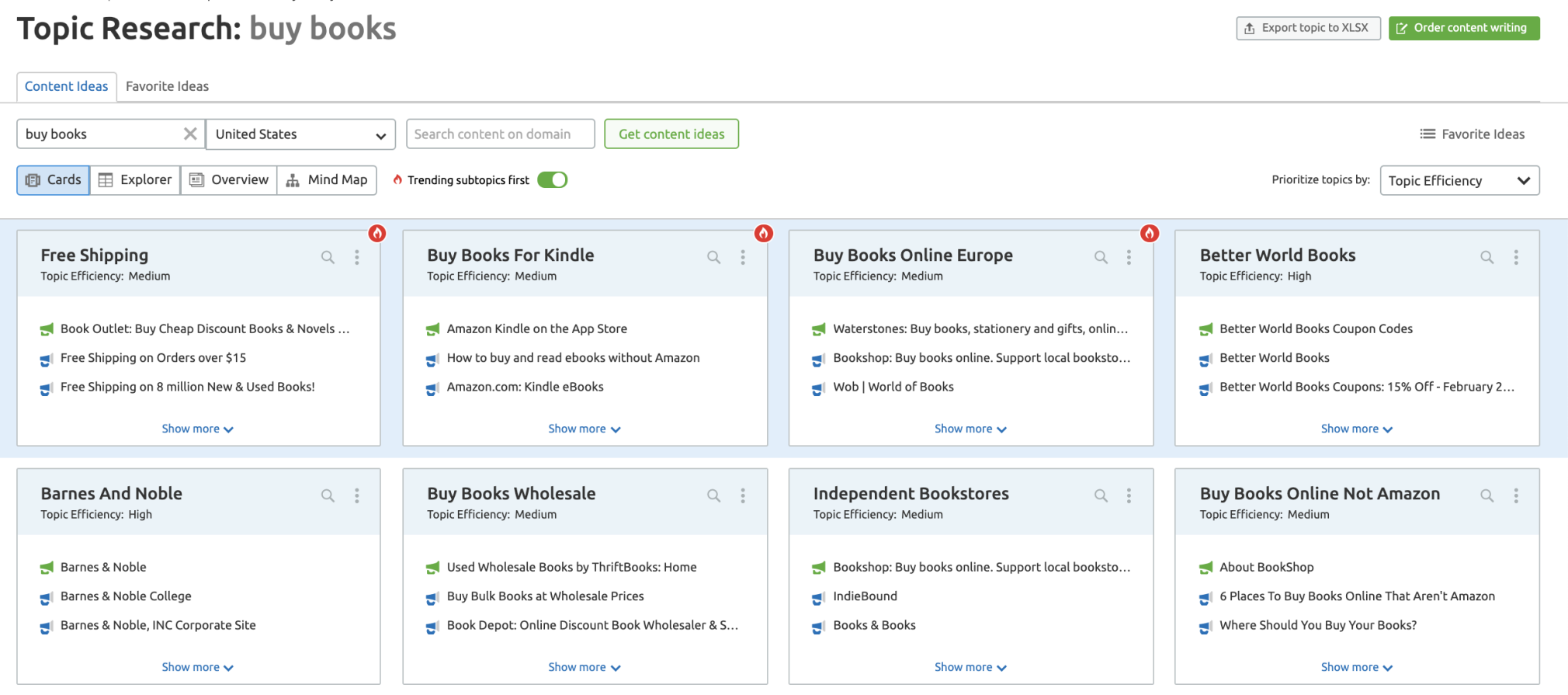Open United States country dropdown

300,134
